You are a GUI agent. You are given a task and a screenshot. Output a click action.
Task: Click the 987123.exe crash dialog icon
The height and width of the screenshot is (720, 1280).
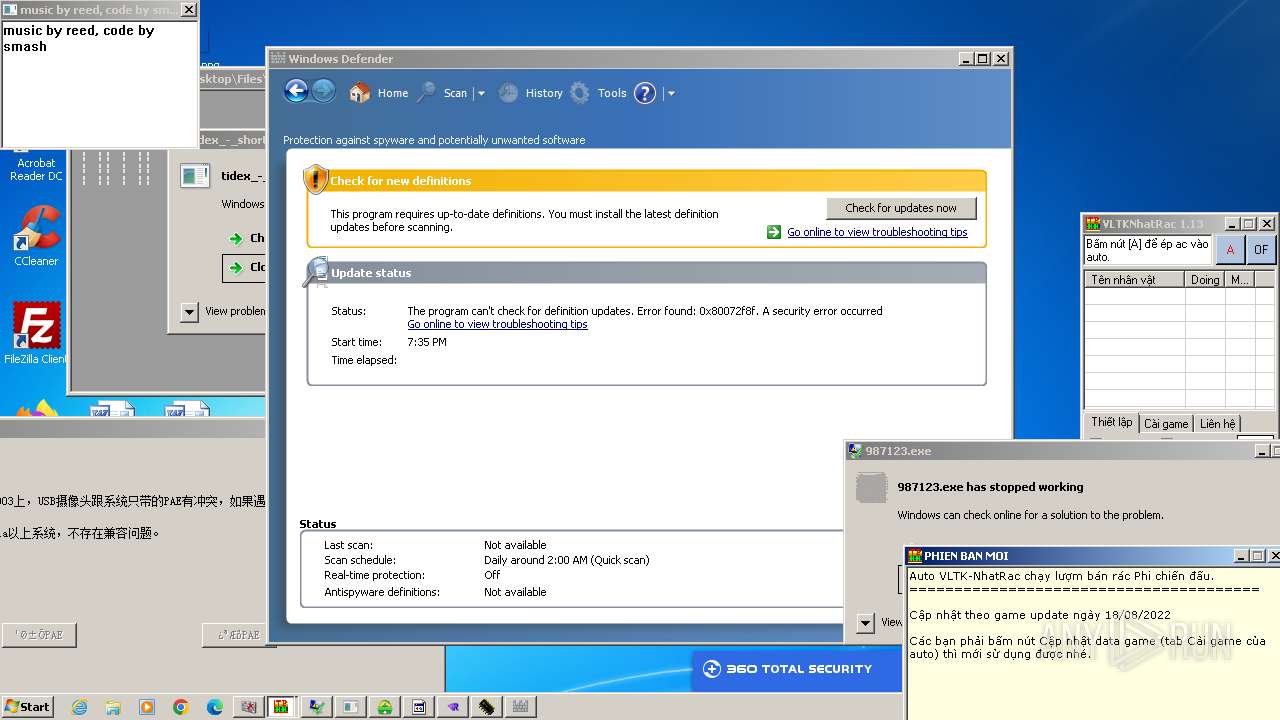(872, 488)
